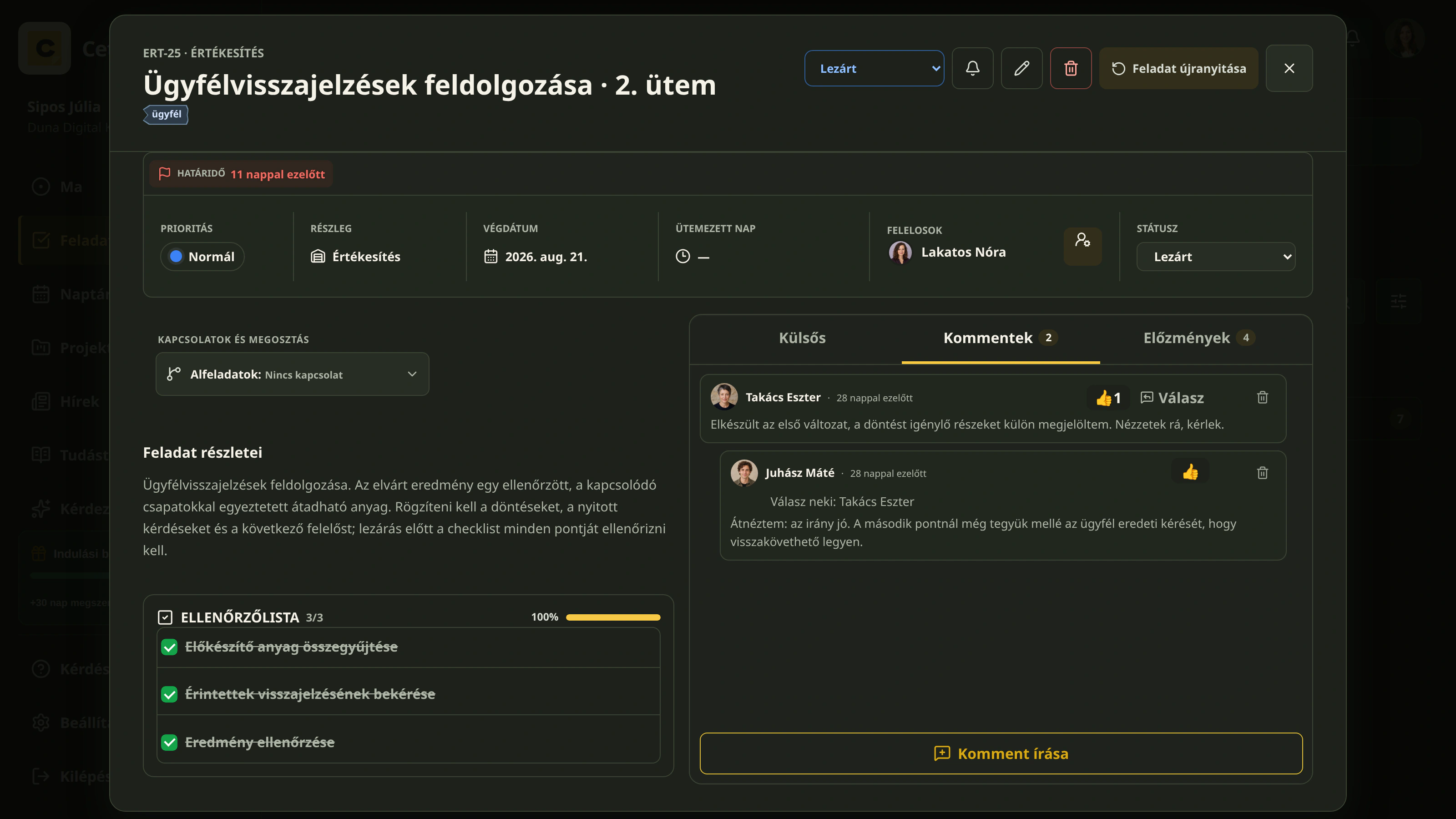Click the filter sliders icon in background
The height and width of the screenshot is (819, 1456).
point(1398,301)
